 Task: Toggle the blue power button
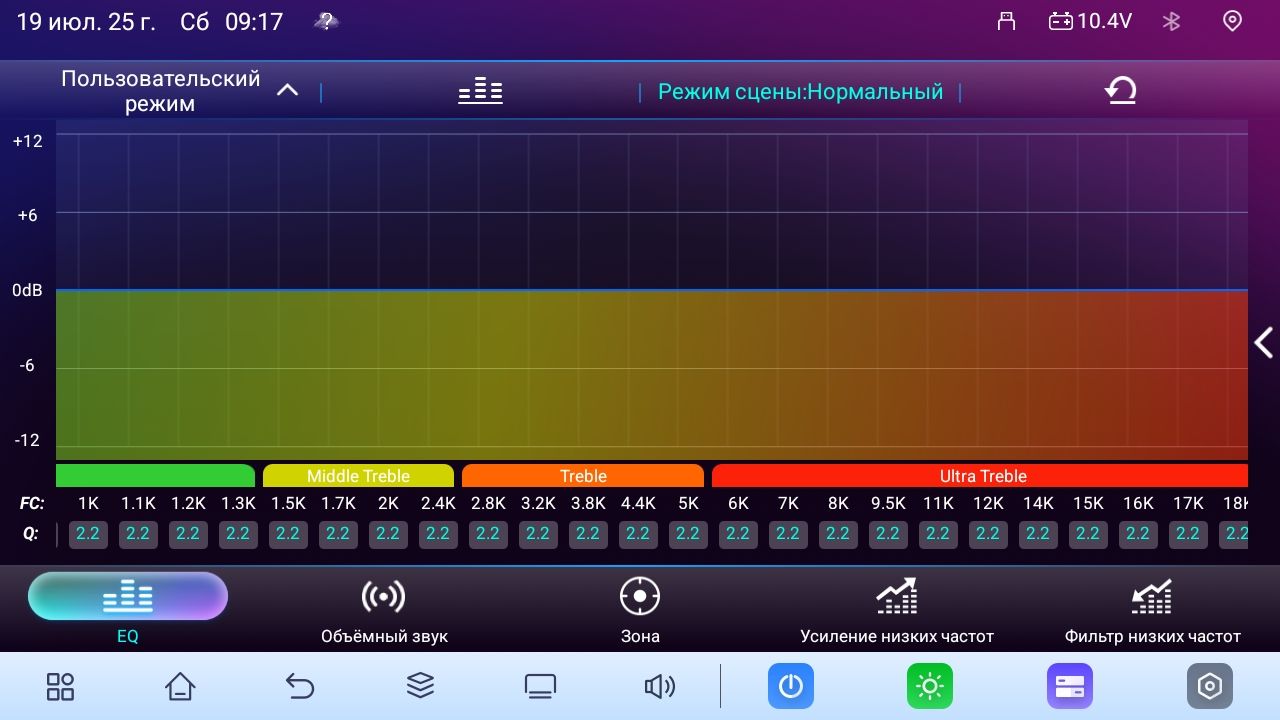point(791,686)
